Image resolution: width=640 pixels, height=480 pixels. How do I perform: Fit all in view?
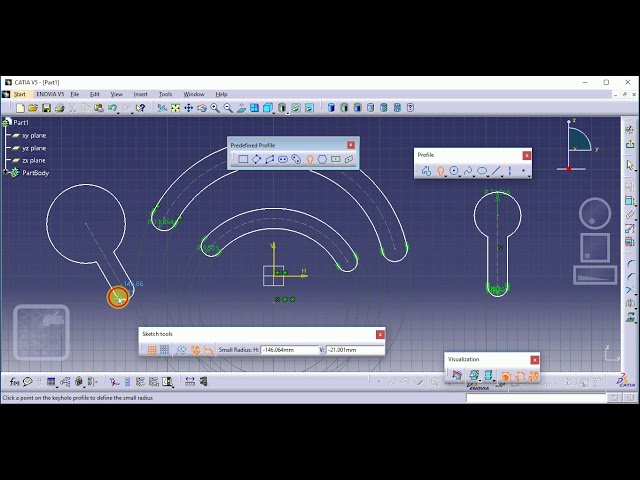click(175, 108)
